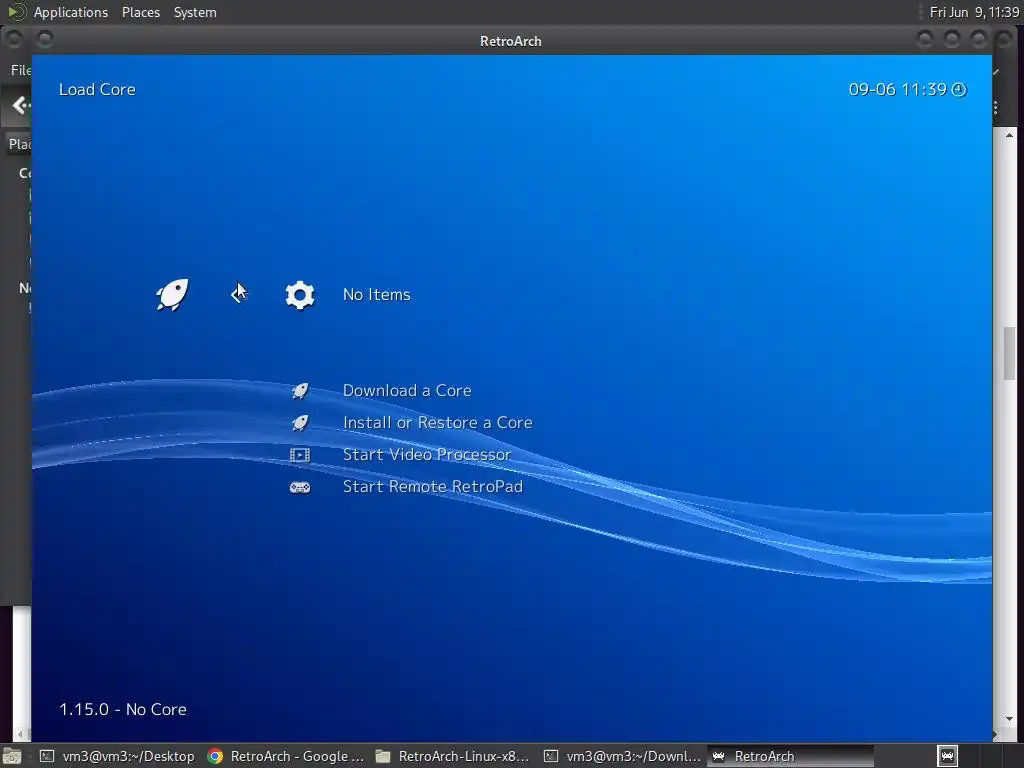
Task: Click the MATE logo icon in the top panel
Action: (16, 12)
